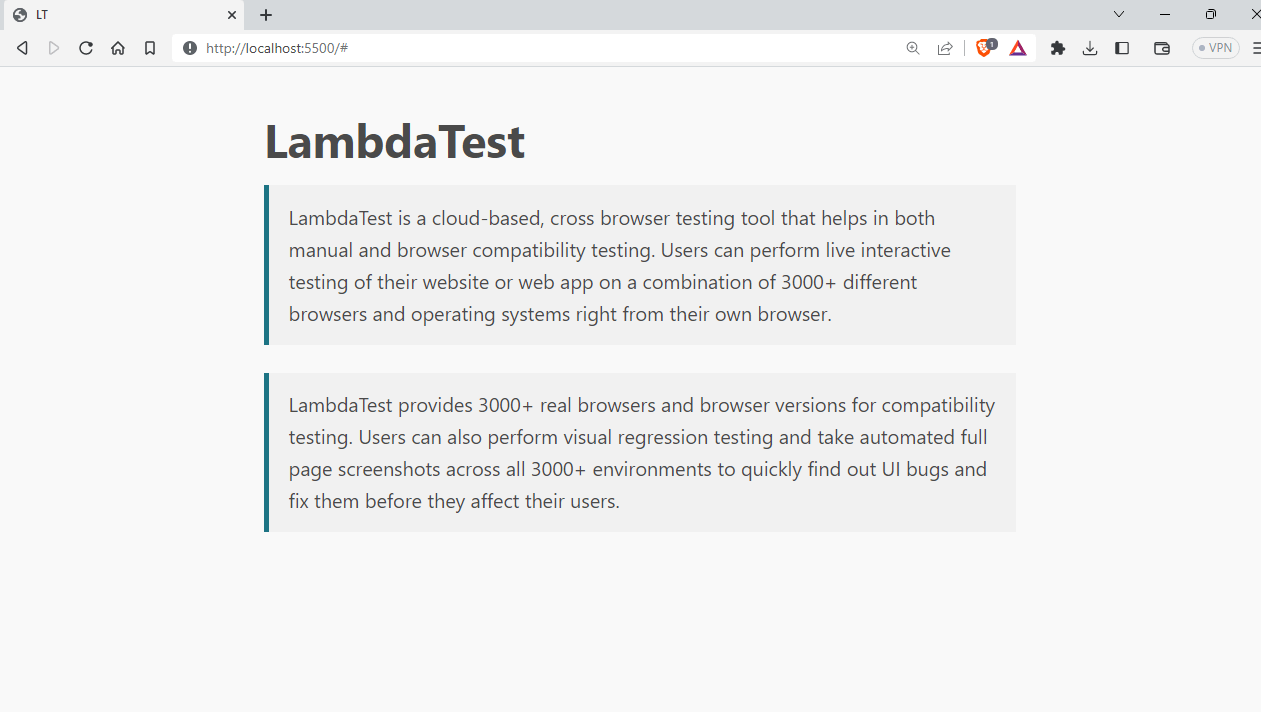
Task: Bookmark this page
Action: point(150,47)
